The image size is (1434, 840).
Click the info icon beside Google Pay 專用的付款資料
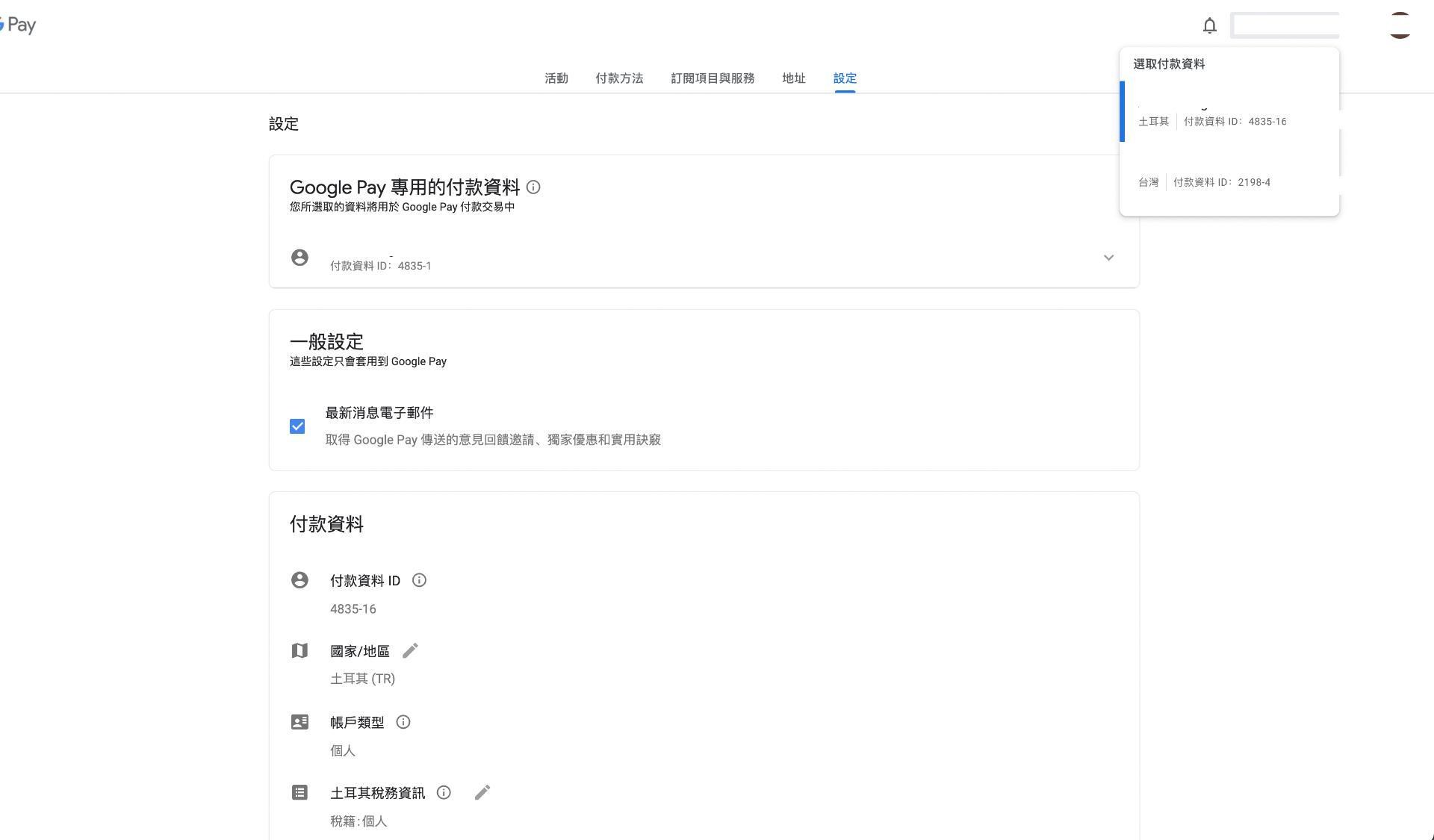point(533,187)
